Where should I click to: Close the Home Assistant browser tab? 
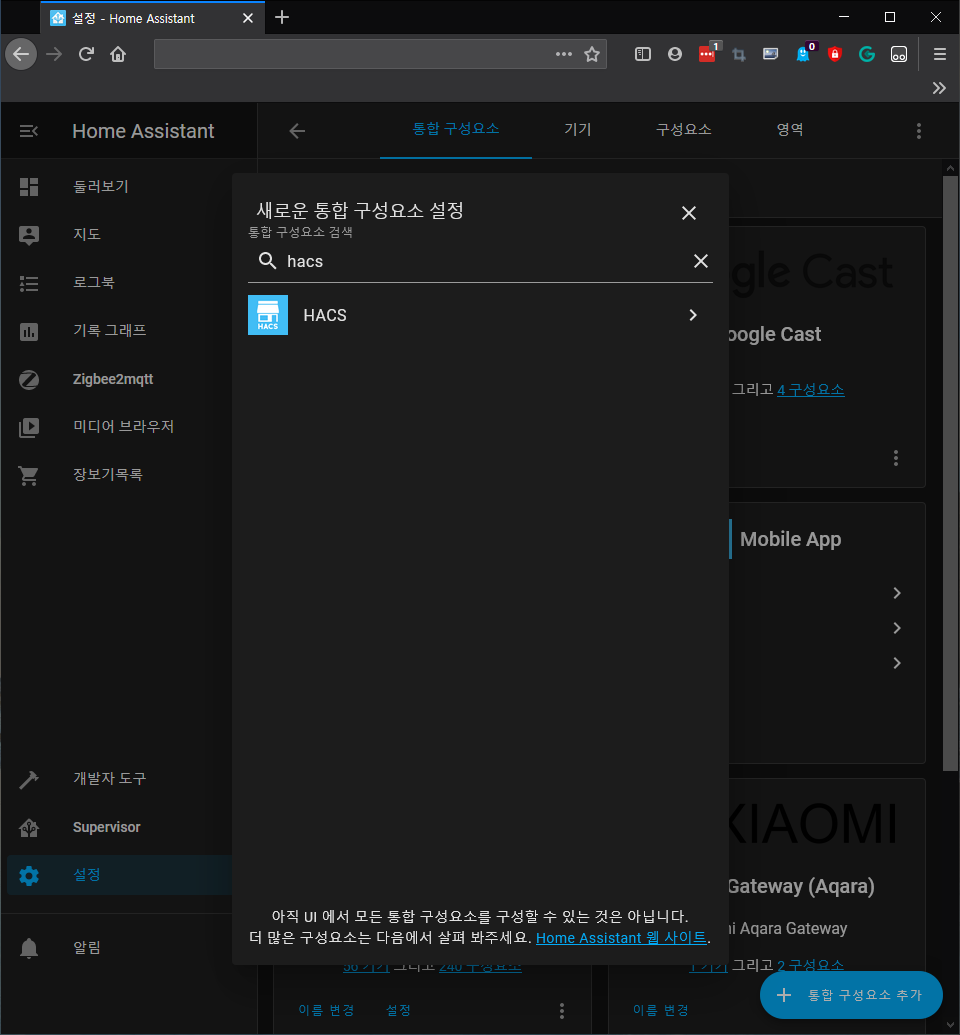point(248,18)
